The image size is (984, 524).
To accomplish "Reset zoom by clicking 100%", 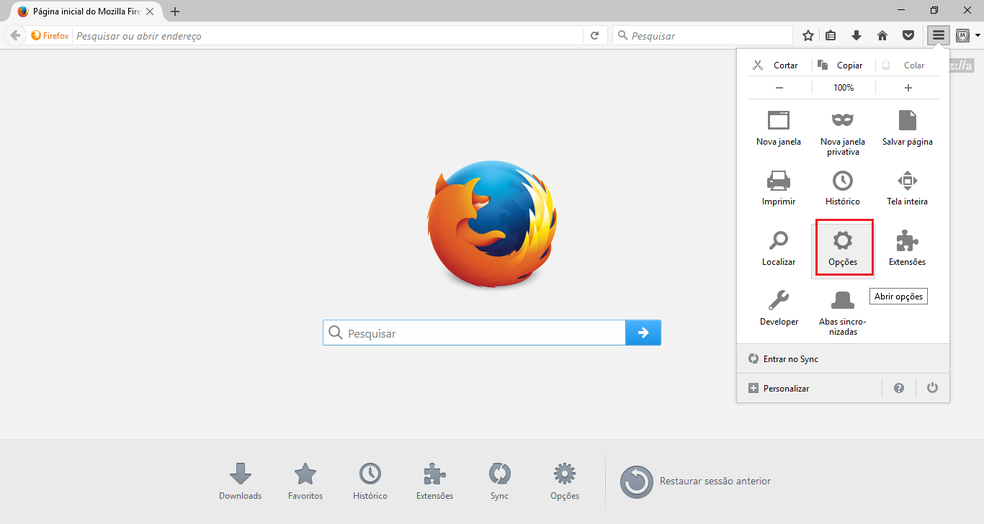I will click(843, 88).
